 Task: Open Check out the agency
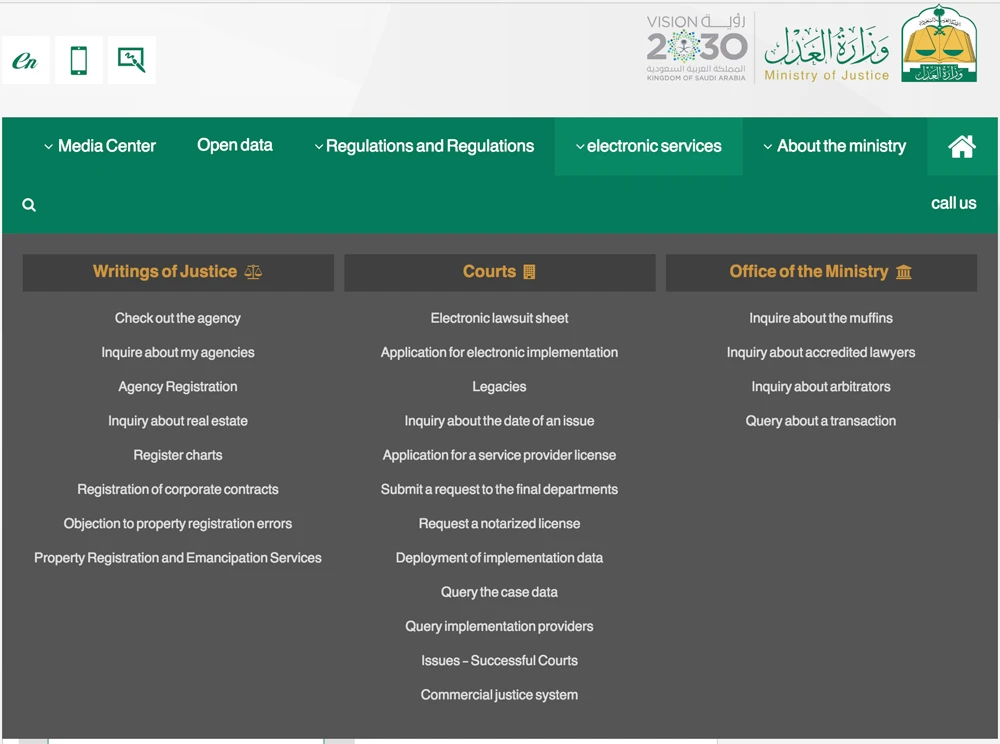(178, 318)
